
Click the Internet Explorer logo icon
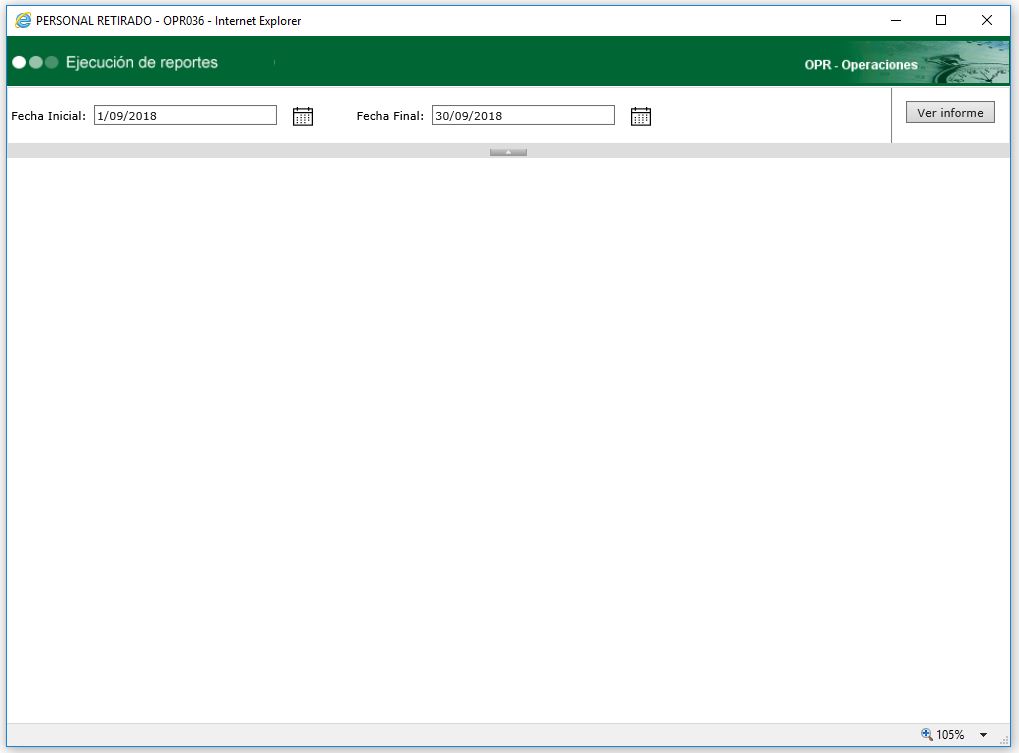[23, 20]
